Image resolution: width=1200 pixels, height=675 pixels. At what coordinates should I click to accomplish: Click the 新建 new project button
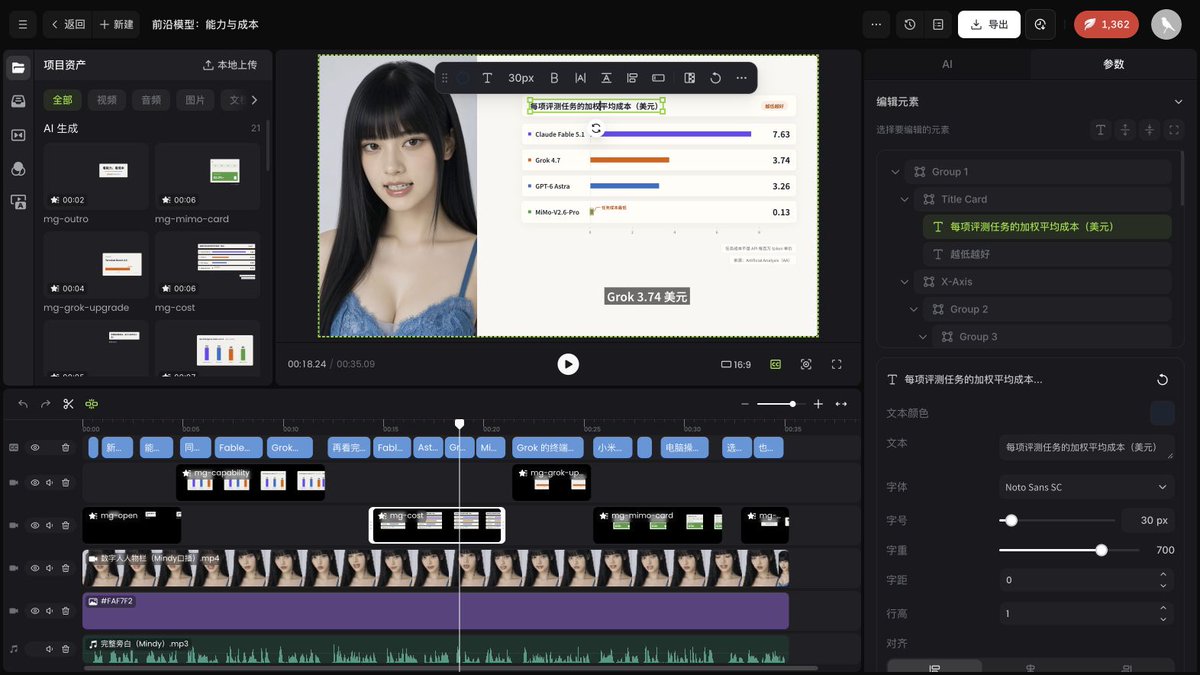point(117,24)
